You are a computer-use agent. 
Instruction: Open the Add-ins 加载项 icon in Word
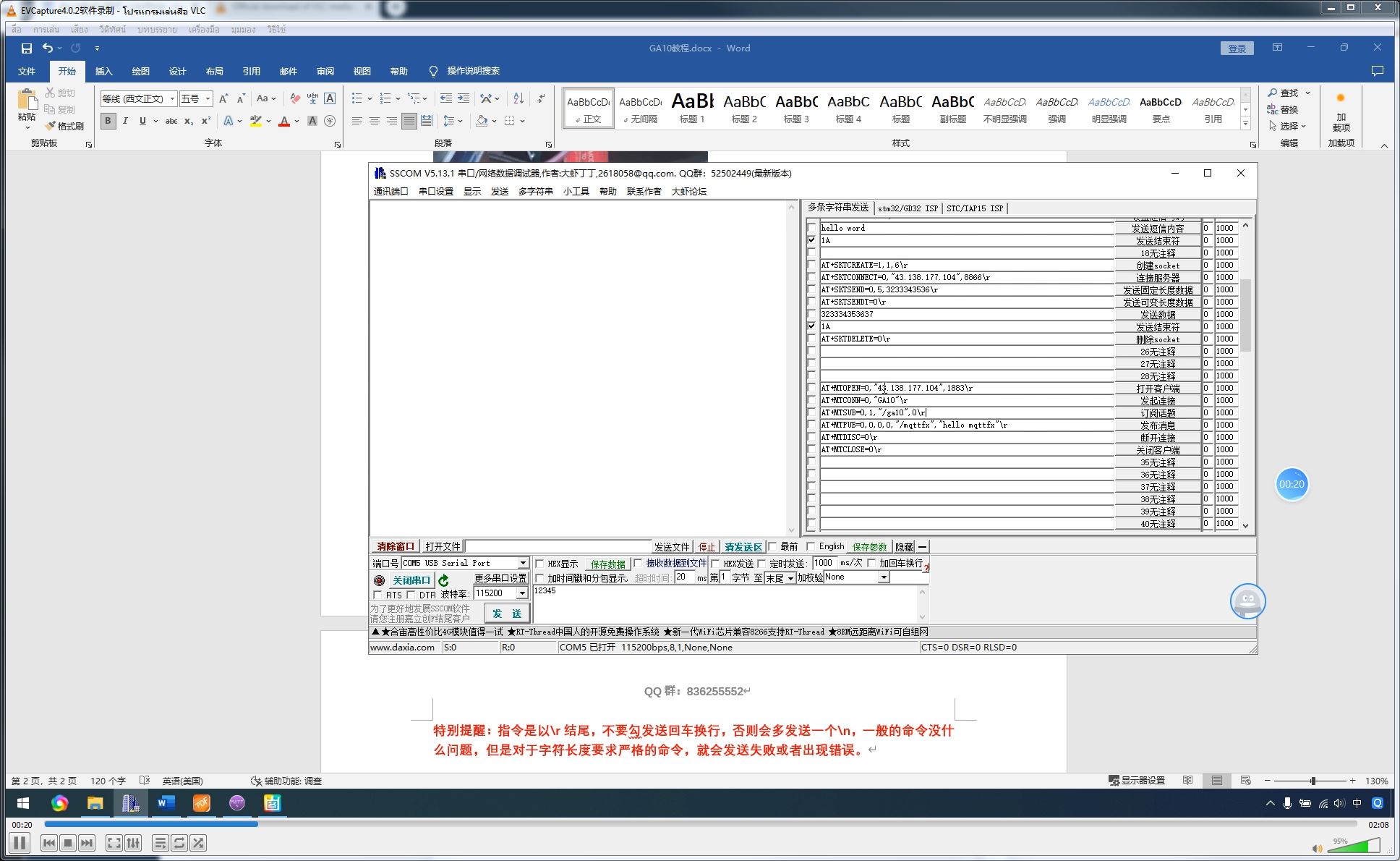1341,111
